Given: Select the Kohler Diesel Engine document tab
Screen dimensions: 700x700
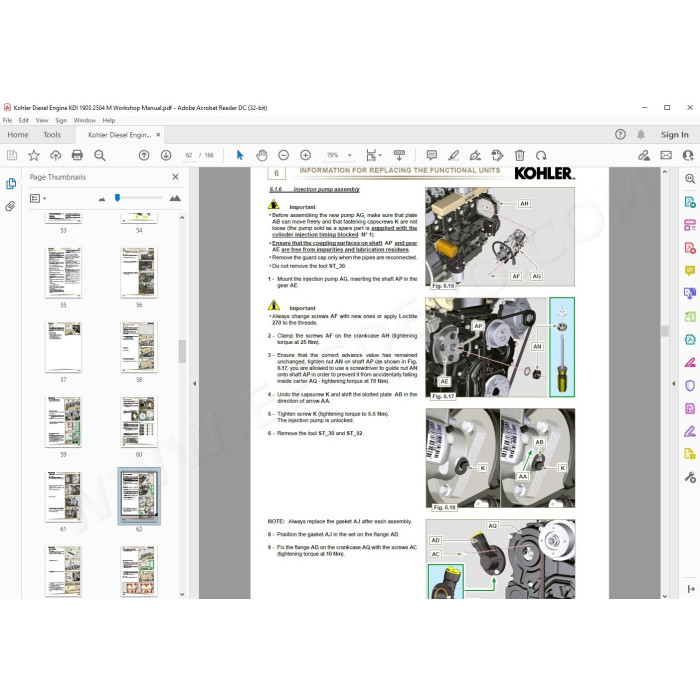Looking at the screenshot, I should pos(119,135).
